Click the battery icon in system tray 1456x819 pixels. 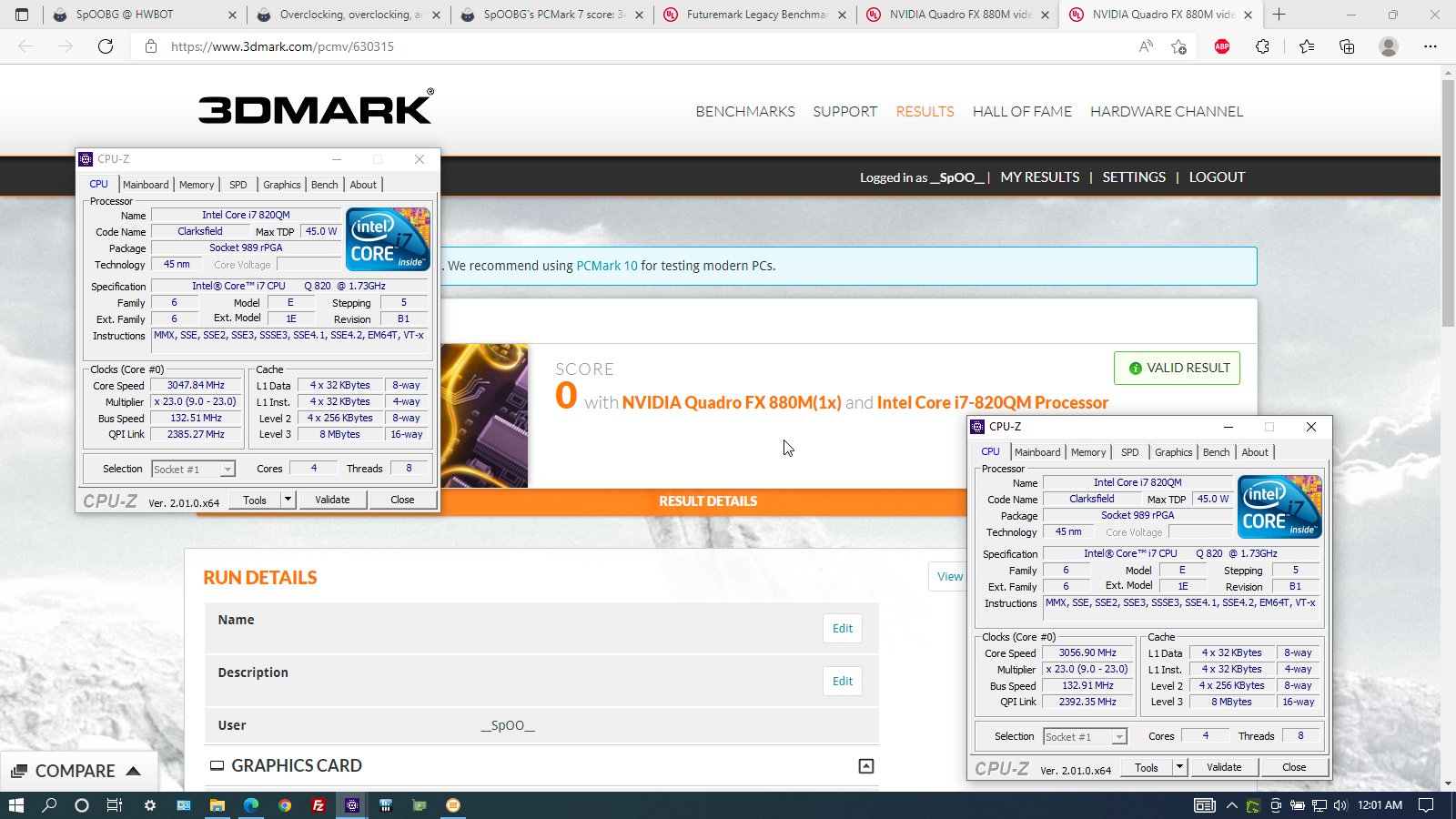click(1298, 805)
